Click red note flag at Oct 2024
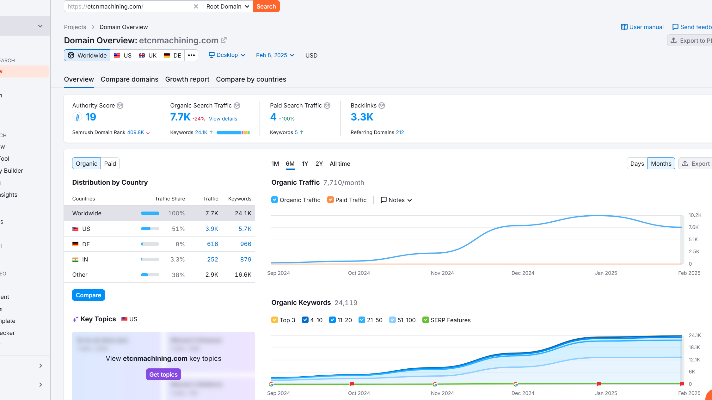This screenshot has width=712, height=400. (x=352, y=384)
